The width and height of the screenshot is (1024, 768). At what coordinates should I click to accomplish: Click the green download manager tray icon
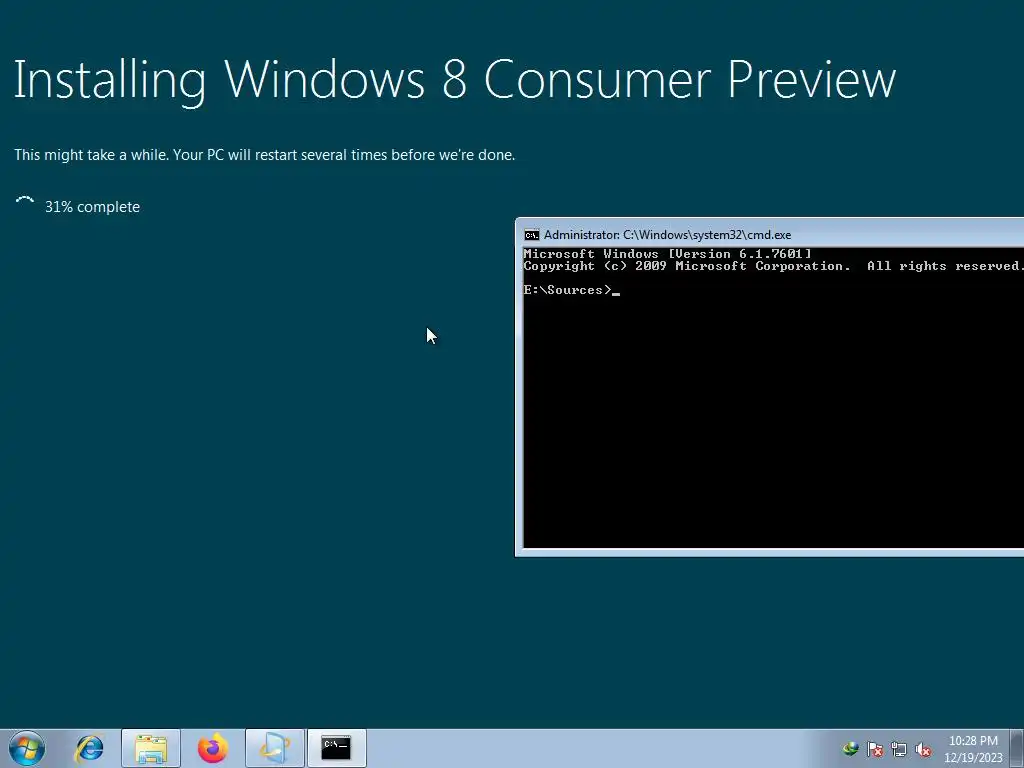pos(851,749)
